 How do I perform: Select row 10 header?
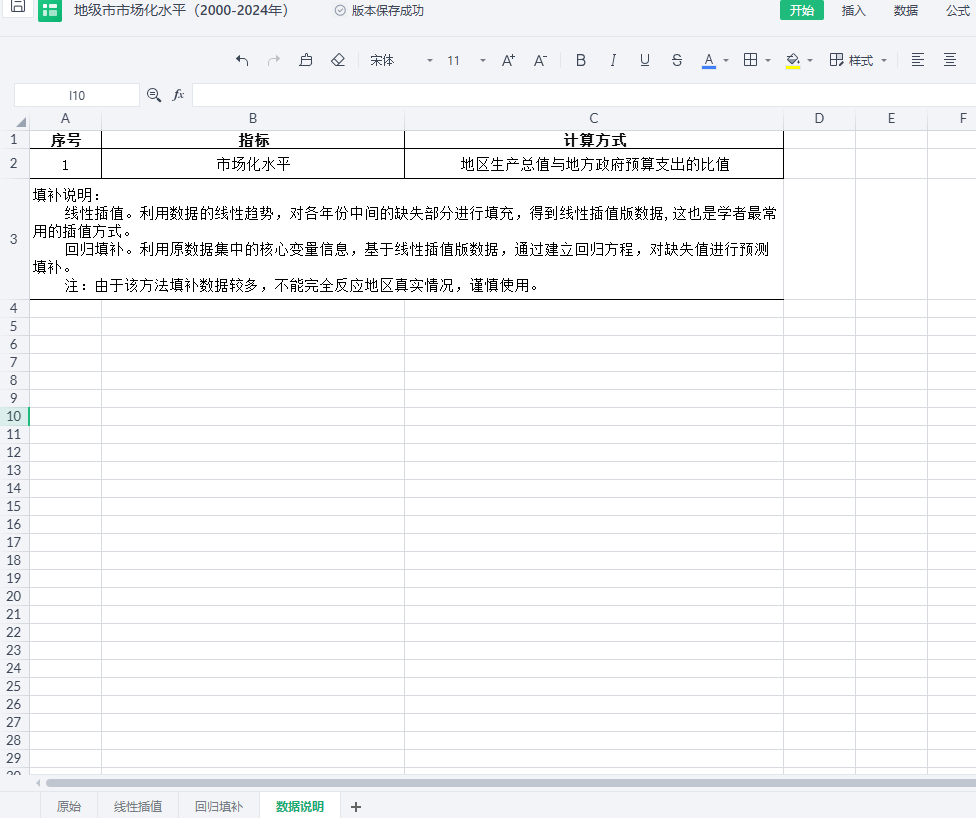tap(14, 416)
